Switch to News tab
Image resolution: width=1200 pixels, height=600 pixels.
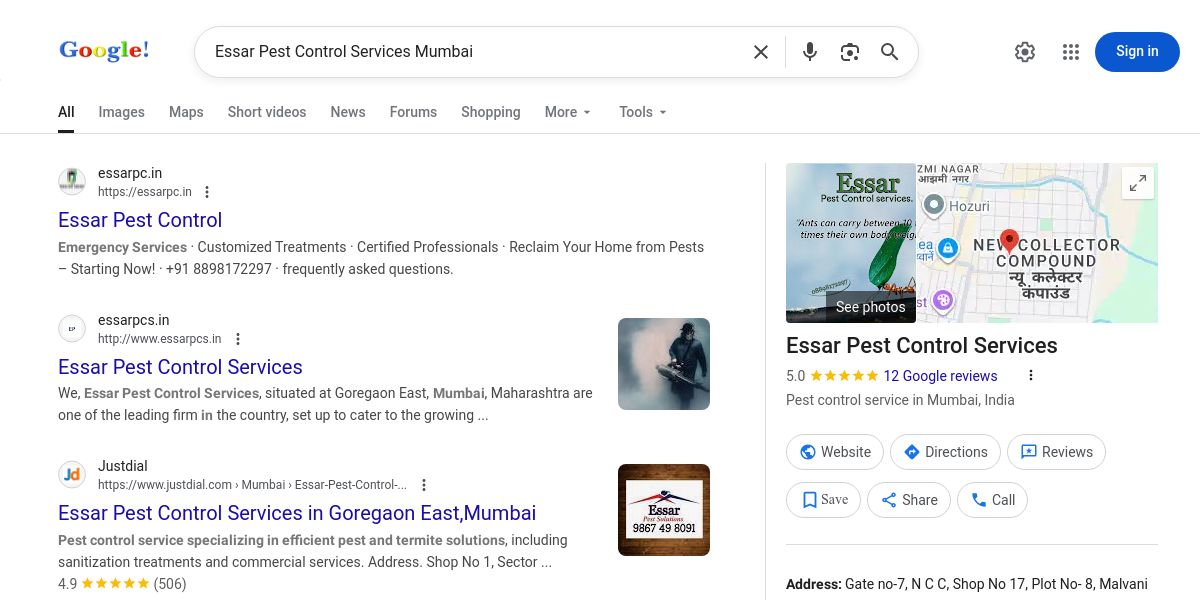coord(348,112)
